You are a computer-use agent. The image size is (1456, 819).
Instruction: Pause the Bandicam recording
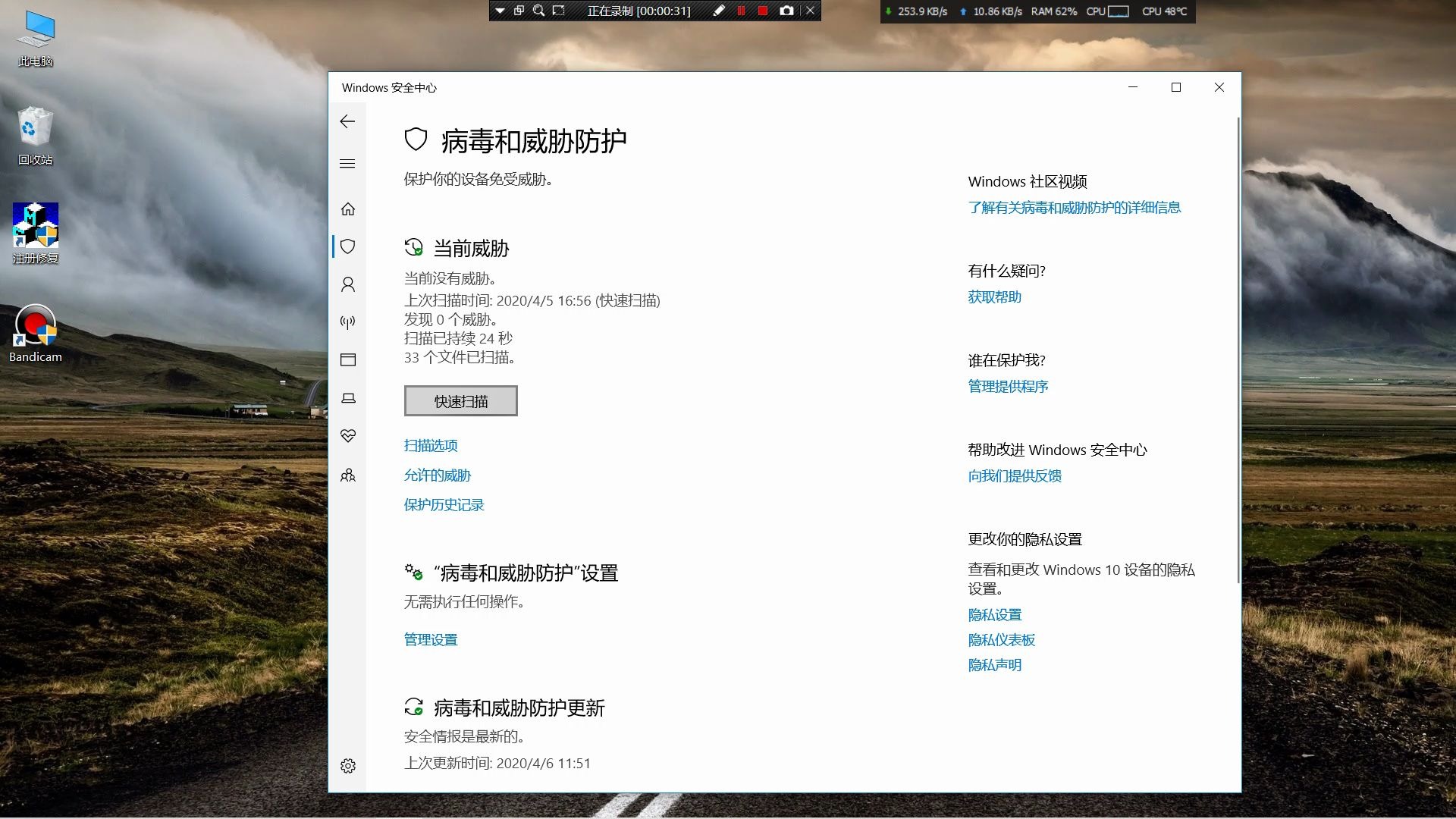(741, 11)
